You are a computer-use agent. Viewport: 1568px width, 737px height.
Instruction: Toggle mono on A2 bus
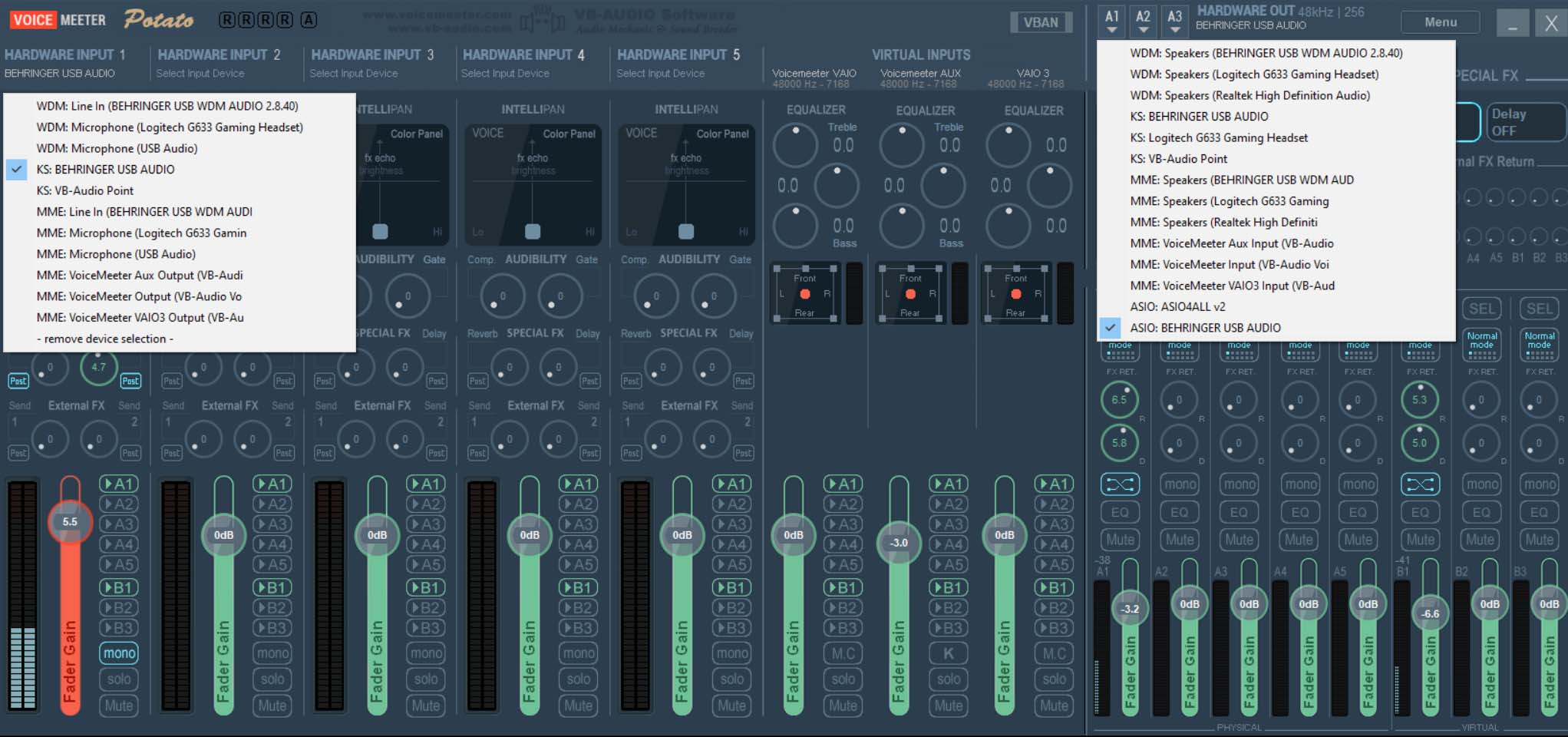(1180, 484)
